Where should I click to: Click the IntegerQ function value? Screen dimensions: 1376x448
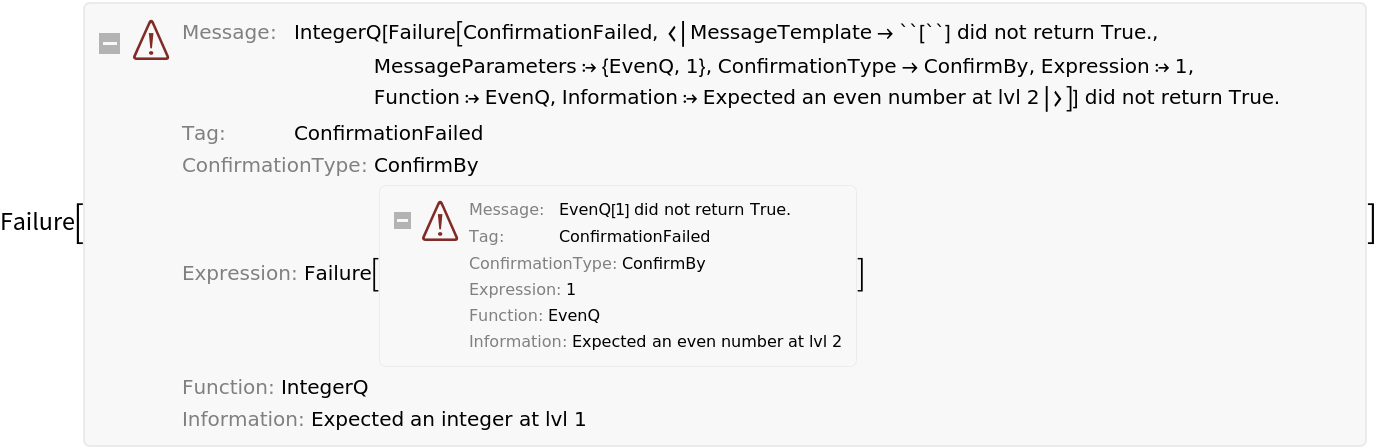pyautogui.click(x=324, y=387)
